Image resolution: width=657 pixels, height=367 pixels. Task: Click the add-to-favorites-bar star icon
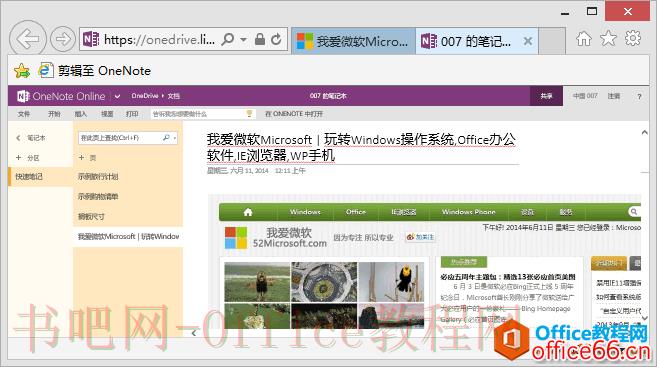point(22,71)
